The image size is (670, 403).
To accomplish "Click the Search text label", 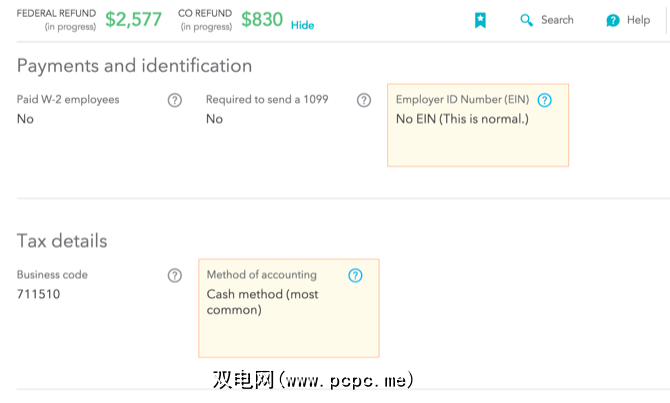I will (557, 20).
